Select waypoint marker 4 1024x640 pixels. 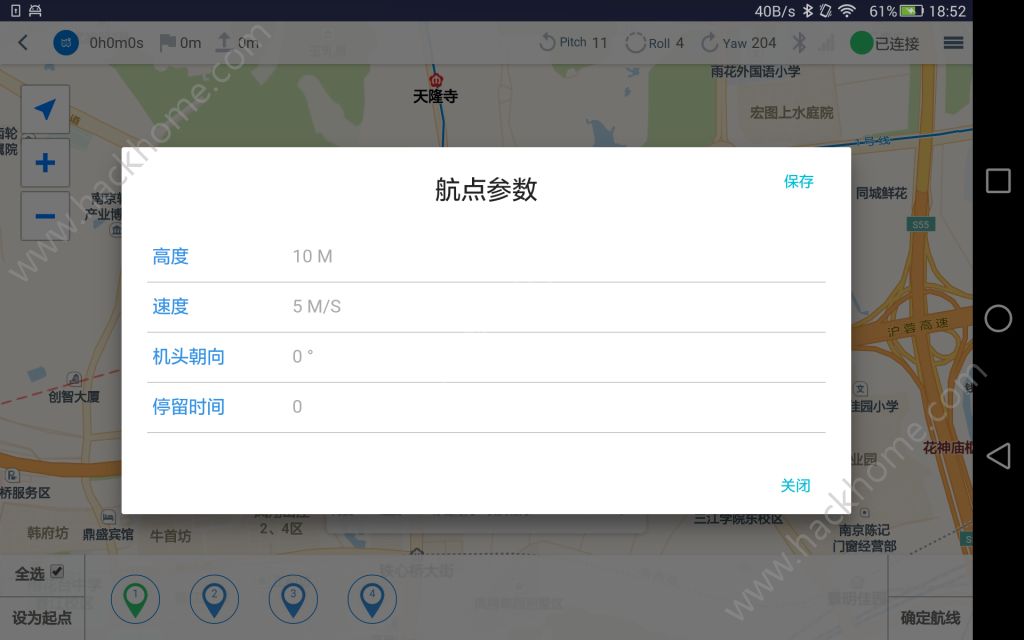click(372, 600)
